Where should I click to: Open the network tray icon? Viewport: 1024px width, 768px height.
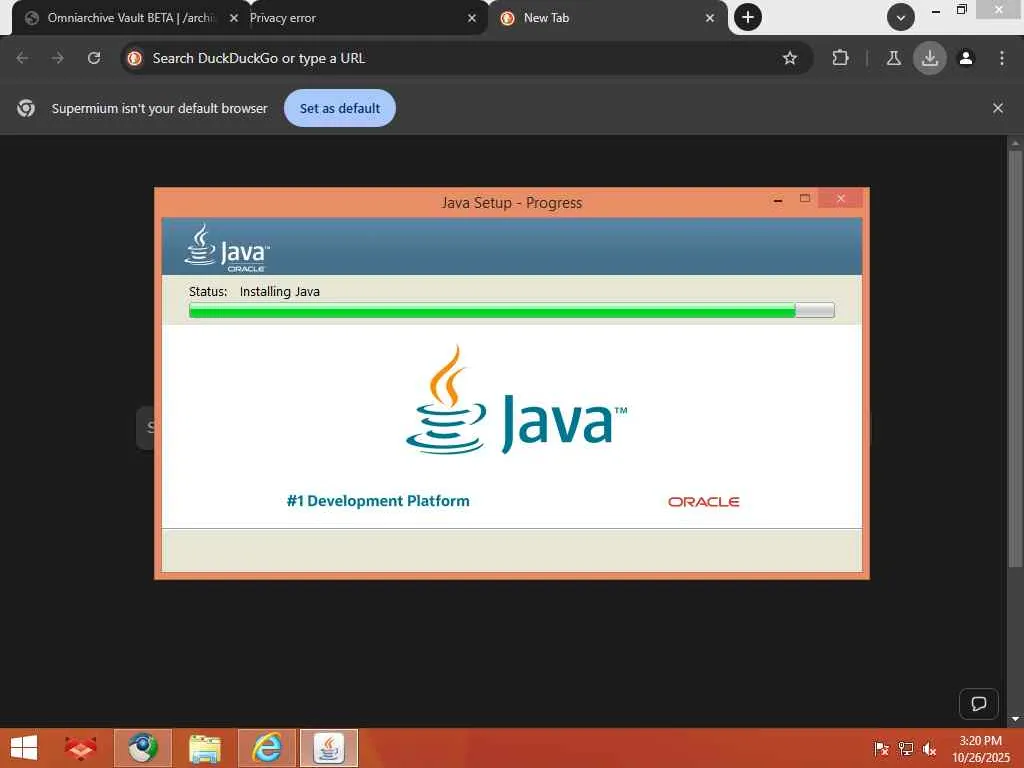pos(905,748)
